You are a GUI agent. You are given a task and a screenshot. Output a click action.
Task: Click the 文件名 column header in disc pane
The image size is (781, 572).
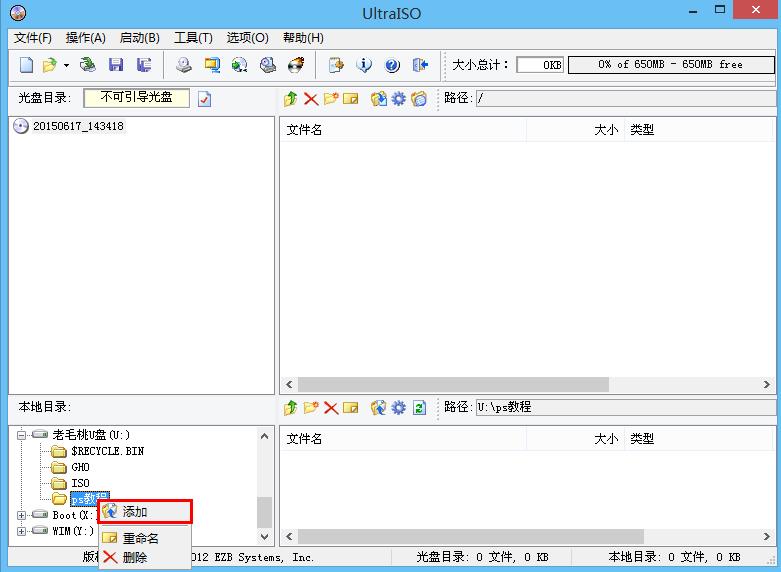[305, 130]
